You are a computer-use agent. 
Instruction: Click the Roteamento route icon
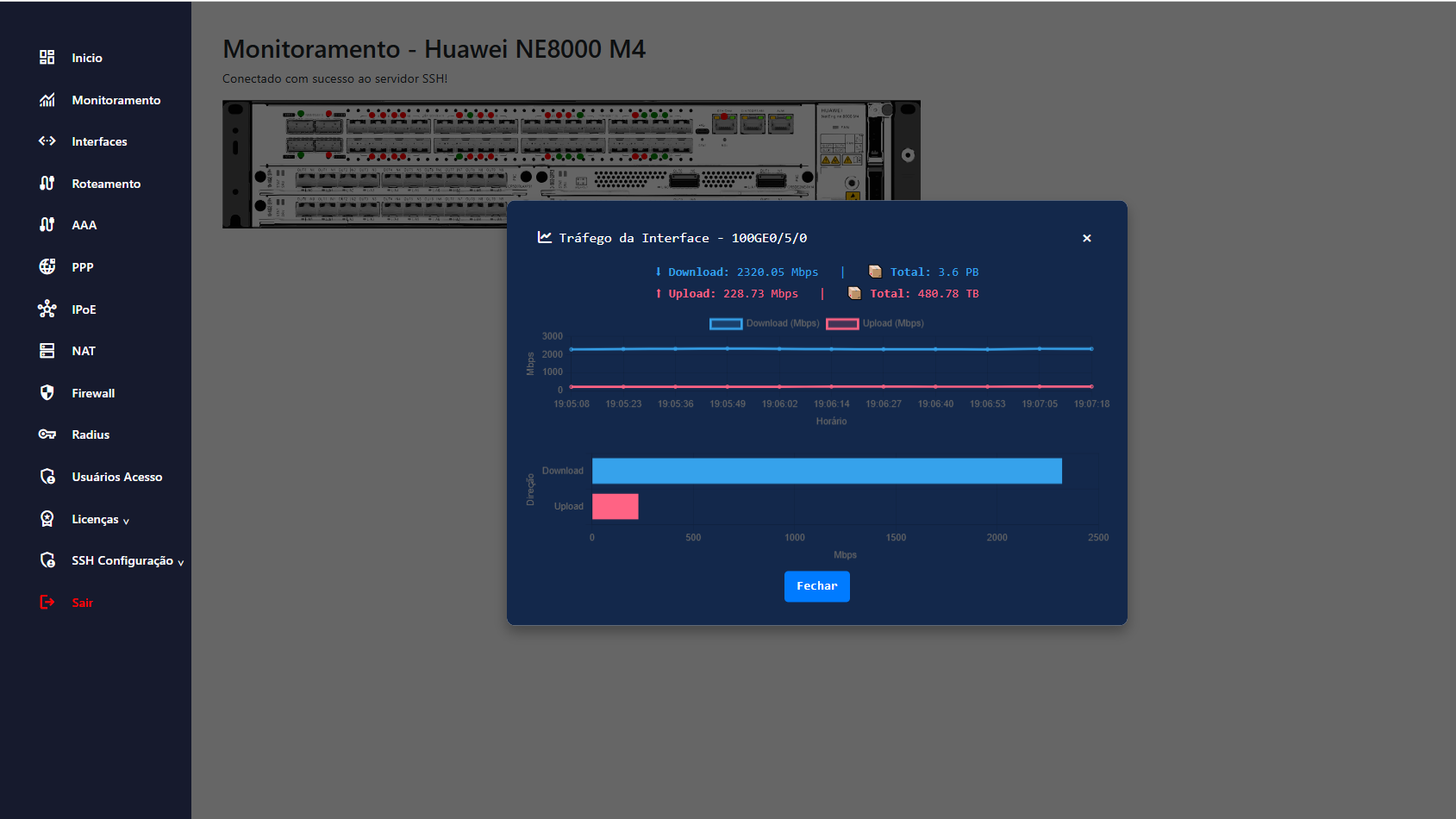click(x=47, y=184)
